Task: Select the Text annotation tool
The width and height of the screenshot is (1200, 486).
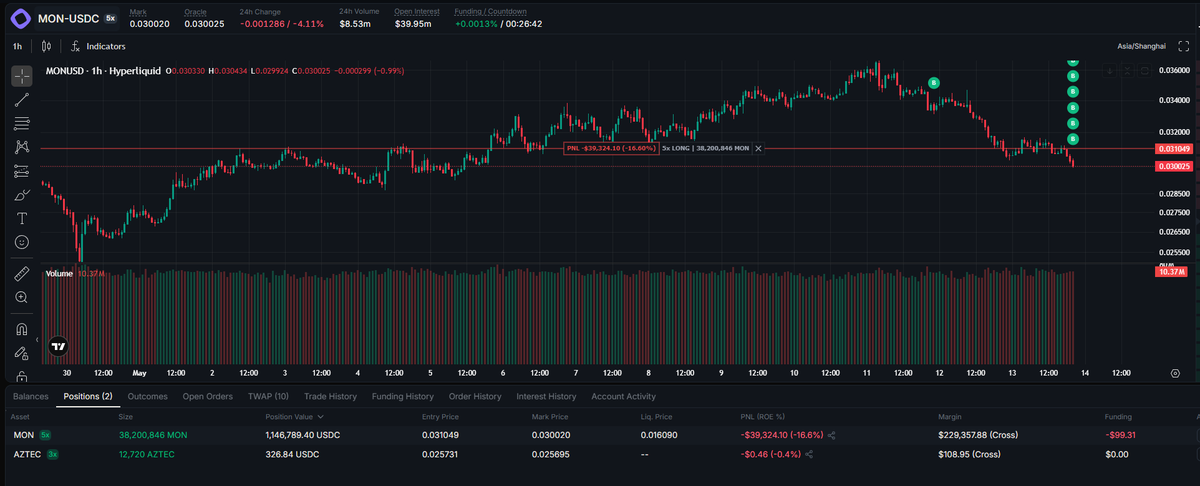Action: coord(22,218)
